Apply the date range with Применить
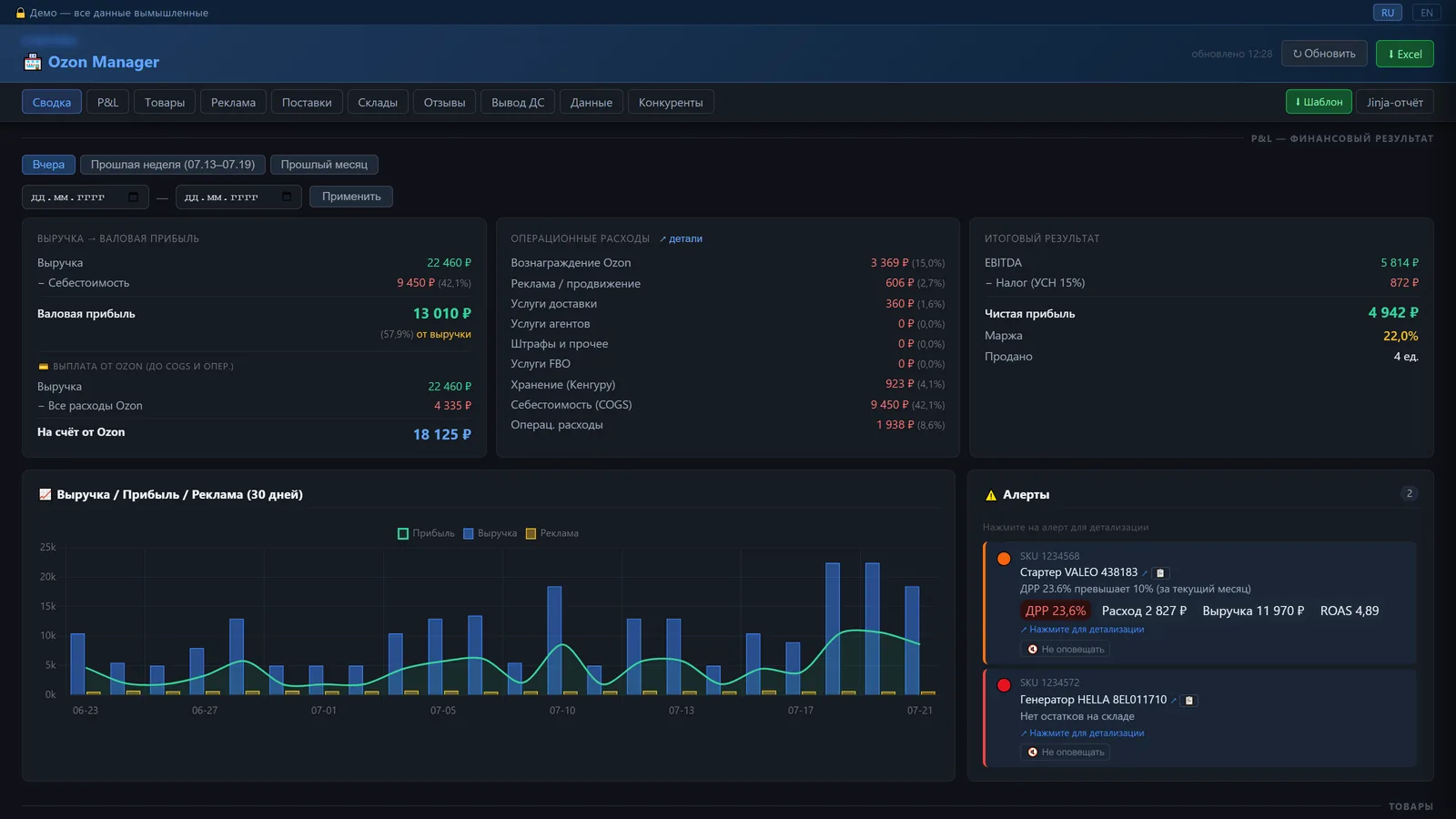The width and height of the screenshot is (1456, 819). 351,197
